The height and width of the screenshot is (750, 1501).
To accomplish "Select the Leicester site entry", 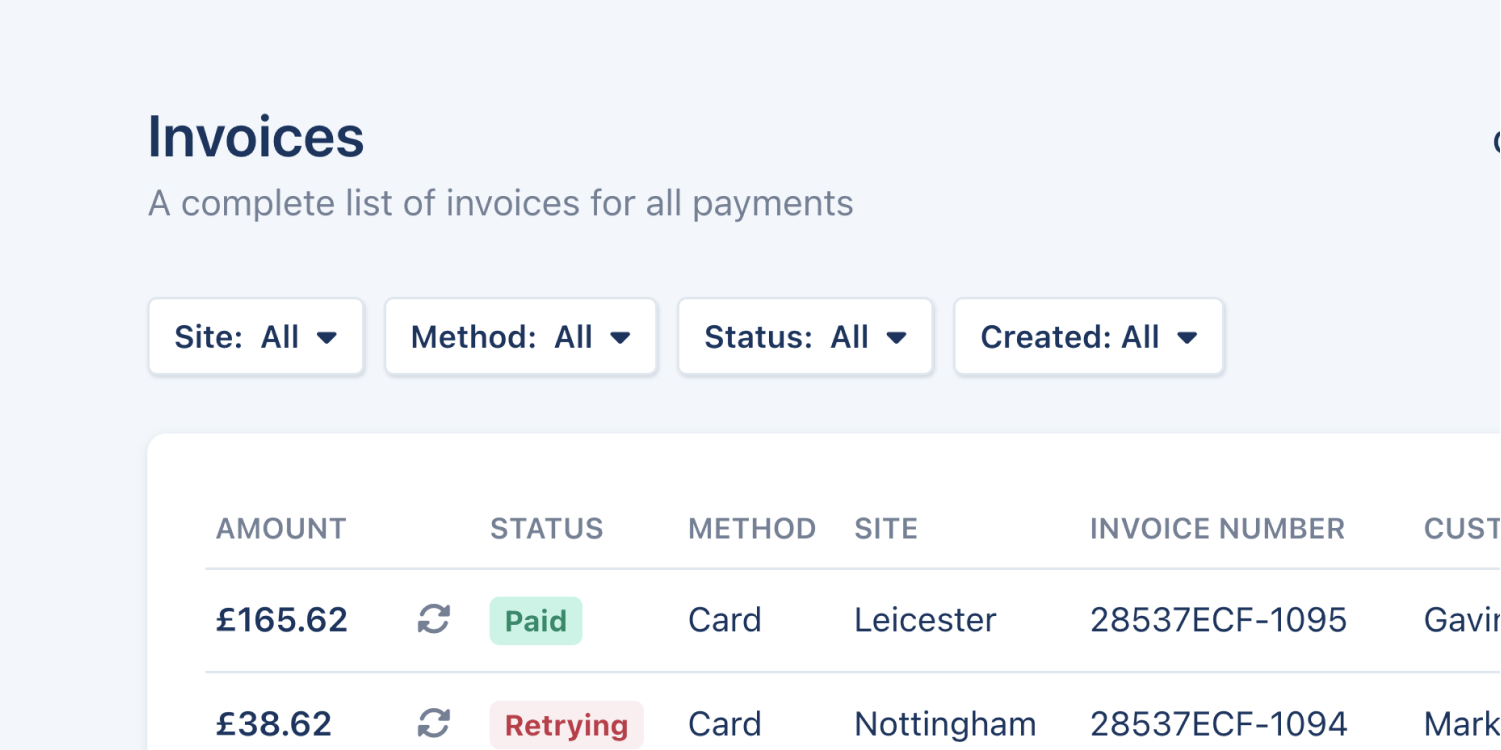I will [x=924, y=620].
